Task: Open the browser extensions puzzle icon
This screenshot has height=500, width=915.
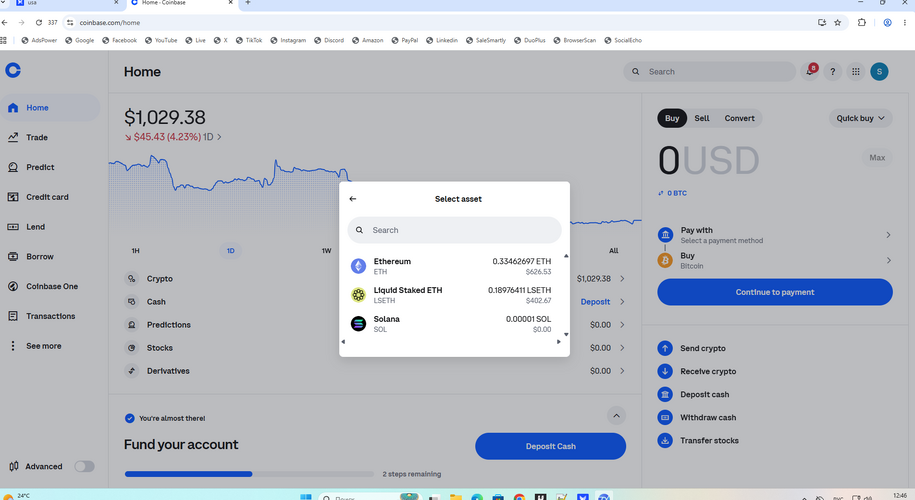Action: tap(861, 23)
